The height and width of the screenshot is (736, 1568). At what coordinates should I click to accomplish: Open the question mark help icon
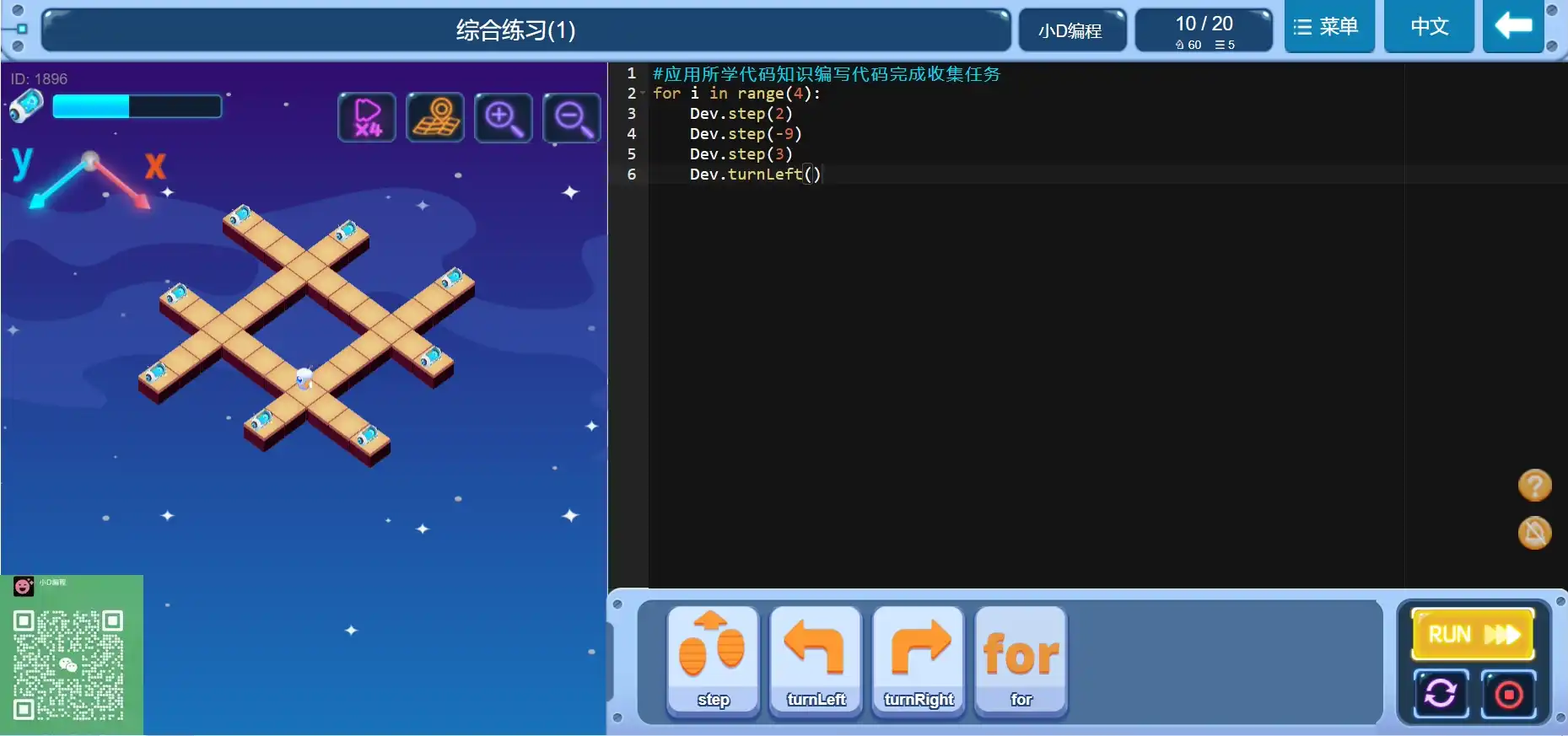tap(1534, 486)
